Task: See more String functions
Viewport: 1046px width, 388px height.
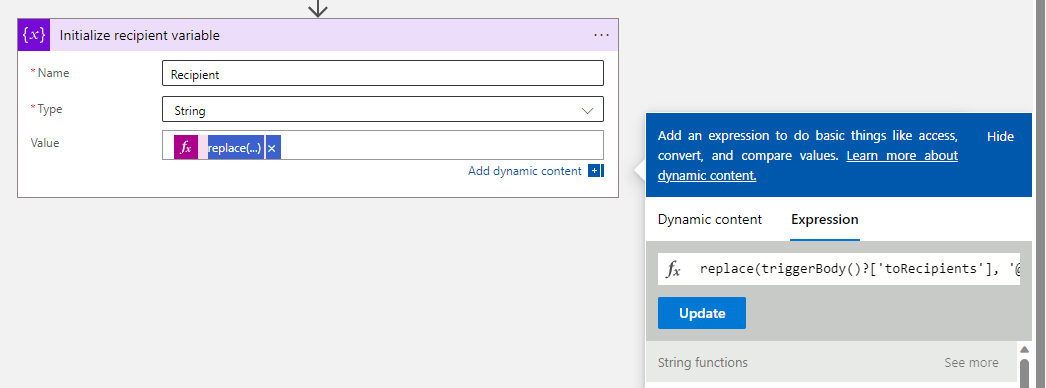Action: coord(971,363)
